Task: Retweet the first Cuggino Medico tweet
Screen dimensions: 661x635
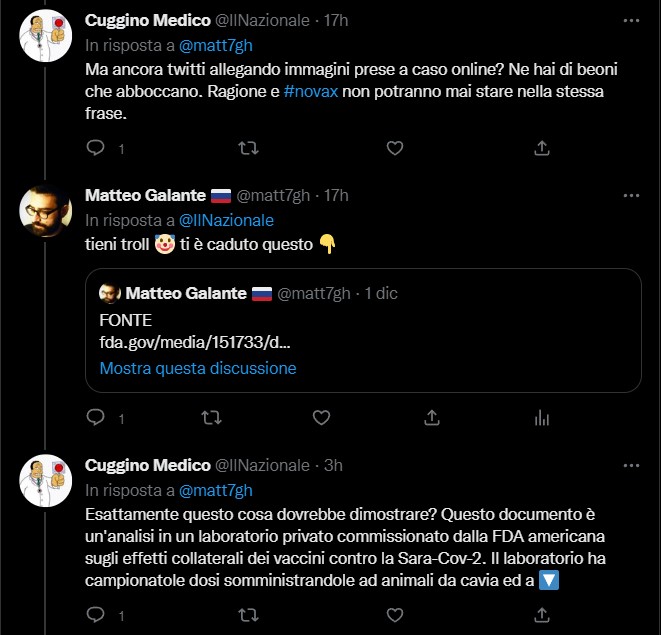Action: (246, 148)
